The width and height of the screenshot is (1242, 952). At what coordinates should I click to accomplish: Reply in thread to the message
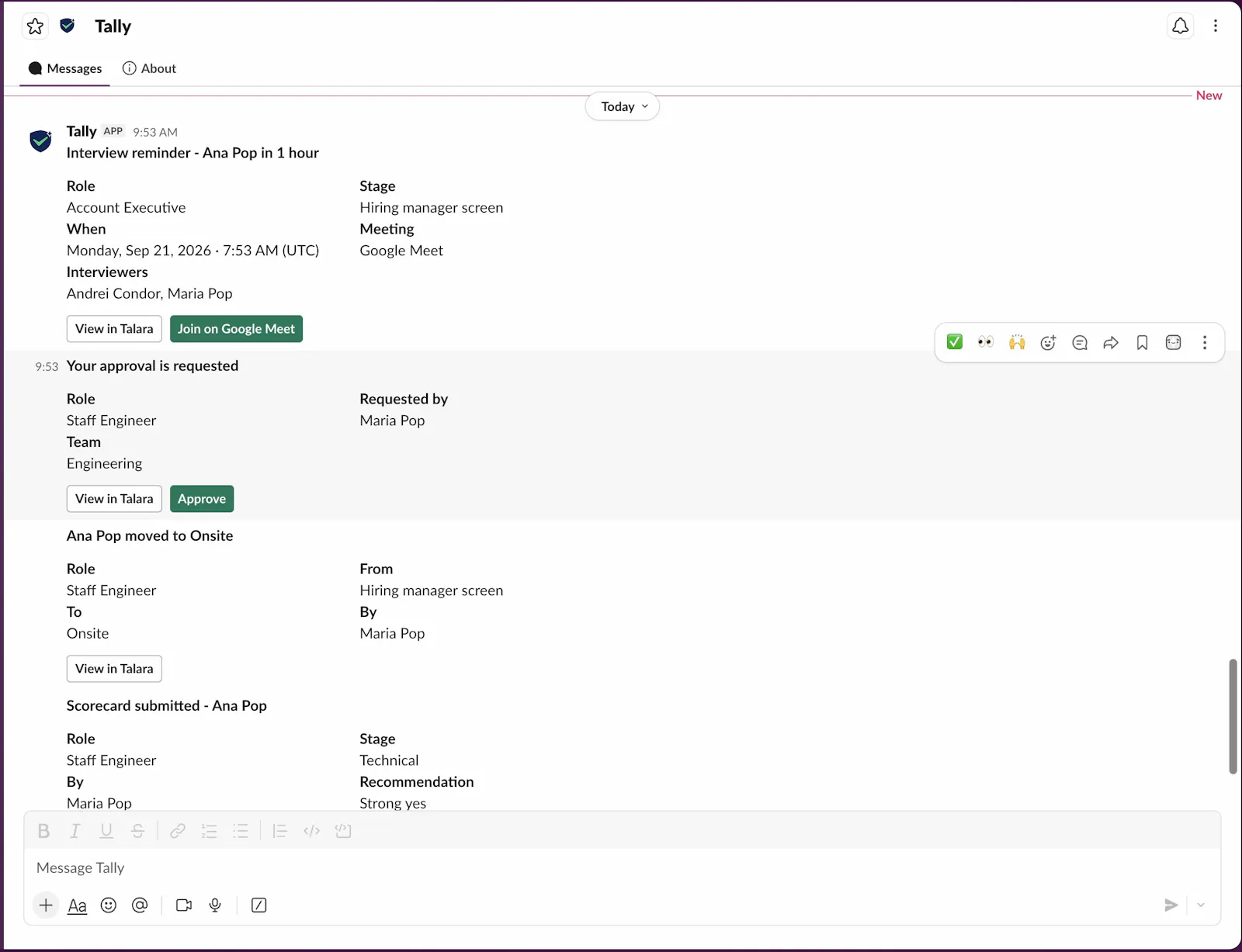(1080, 342)
